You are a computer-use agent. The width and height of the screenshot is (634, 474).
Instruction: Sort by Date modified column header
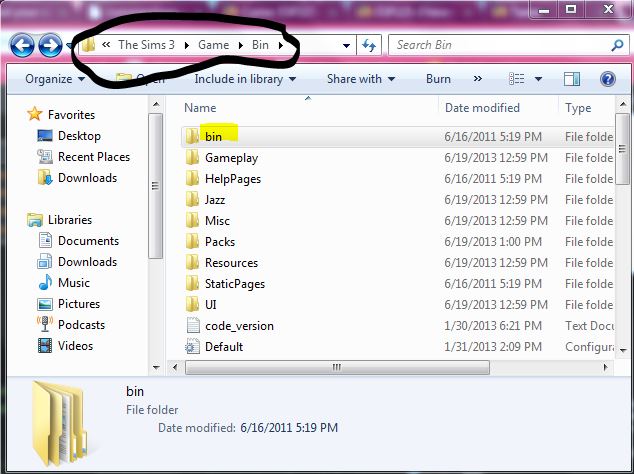coord(482,108)
